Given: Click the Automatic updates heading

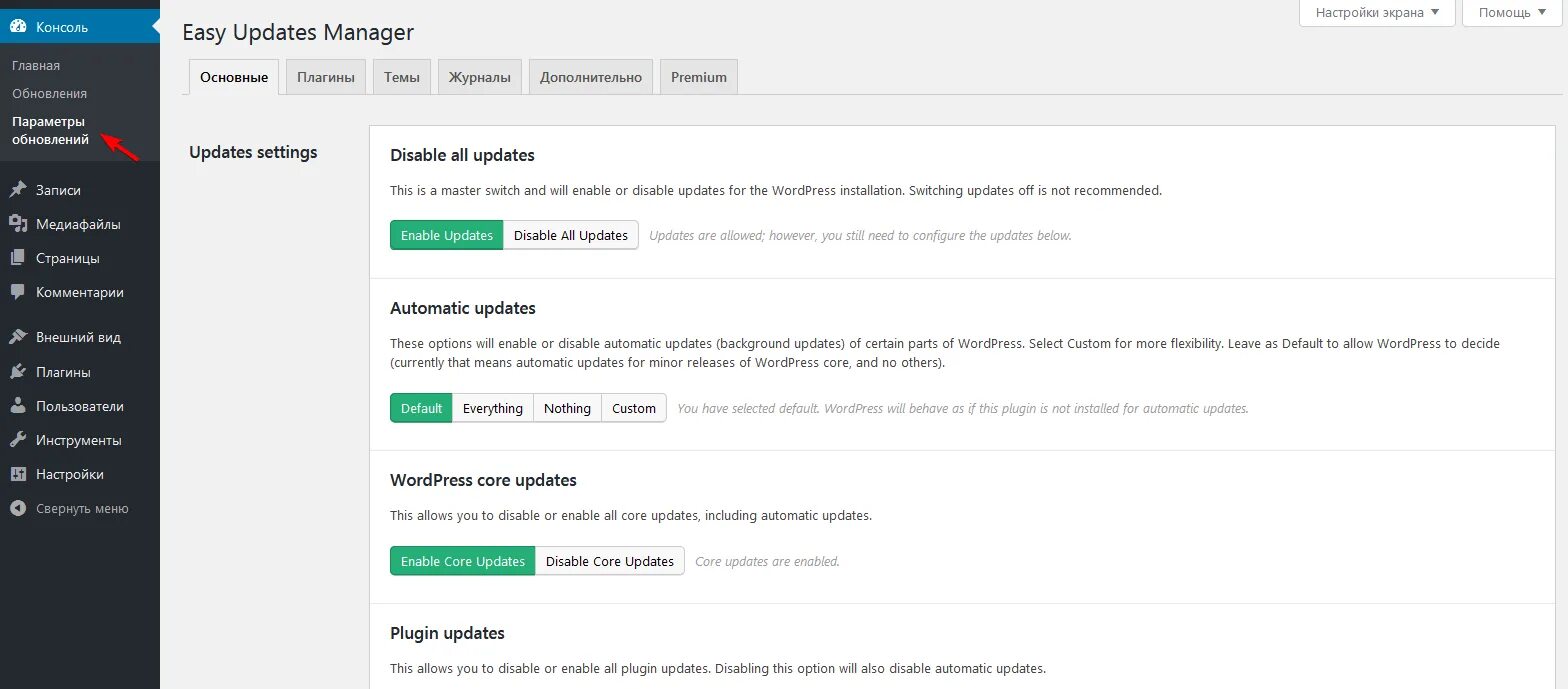Looking at the screenshot, I should point(463,308).
